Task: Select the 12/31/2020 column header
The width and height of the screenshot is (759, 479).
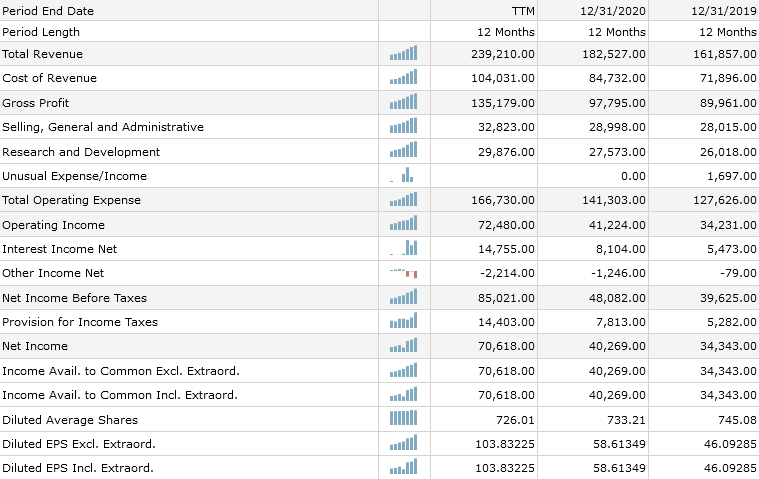Action: tap(613, 11)
